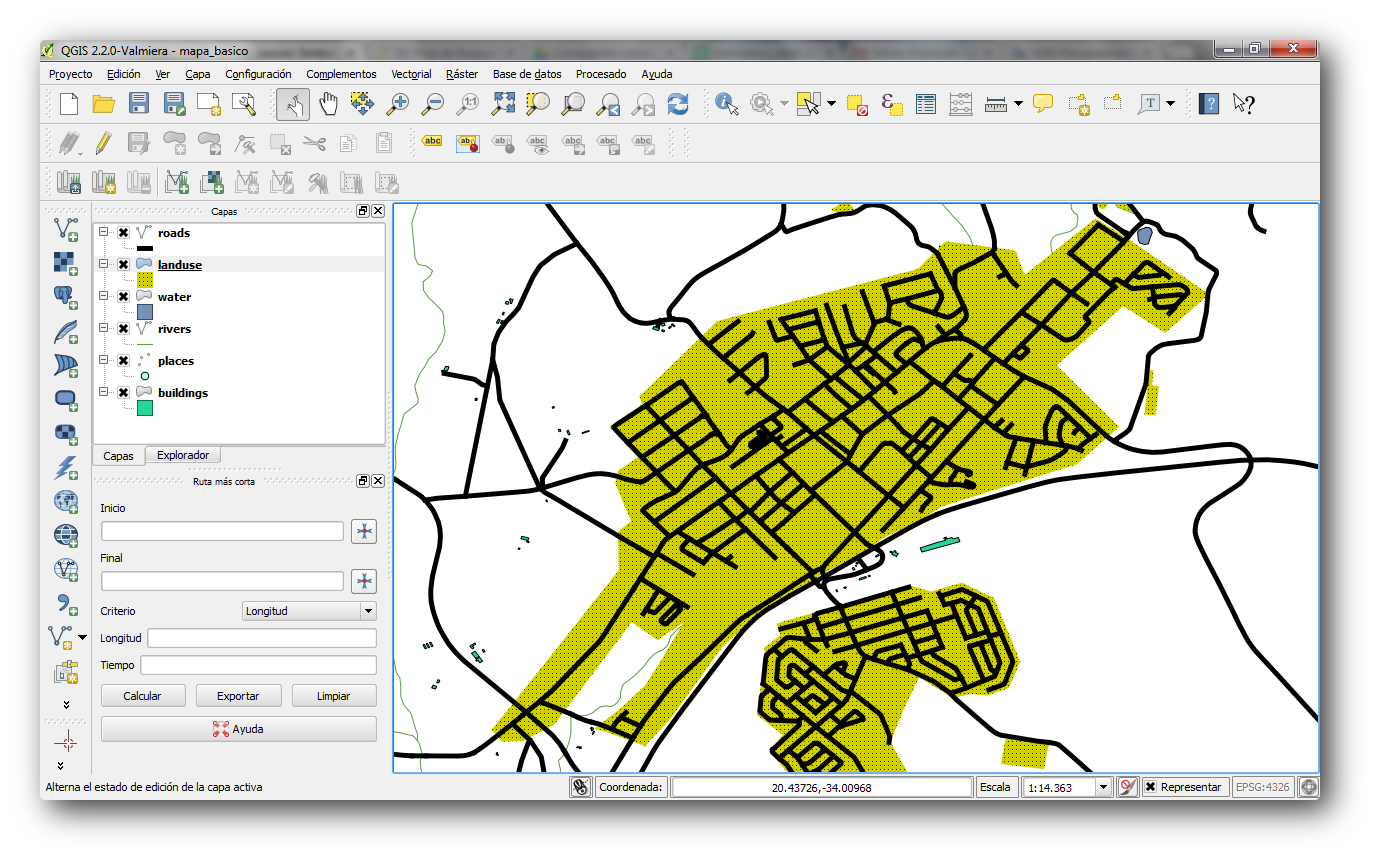Toggle the Representar render checkbox
Screen dimensions: 1380x860
point(1151,787)
